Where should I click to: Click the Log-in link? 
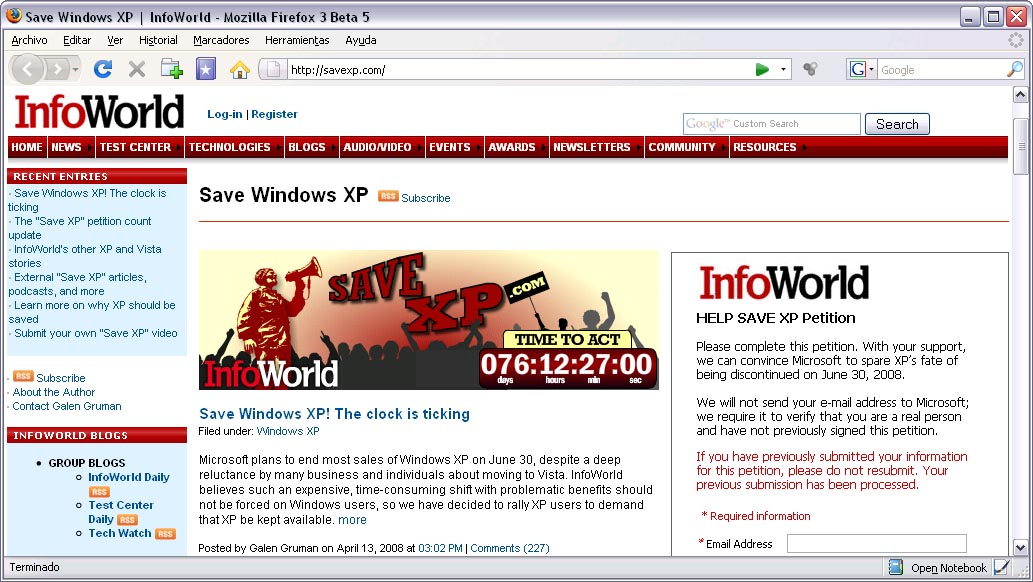point(225,114)
